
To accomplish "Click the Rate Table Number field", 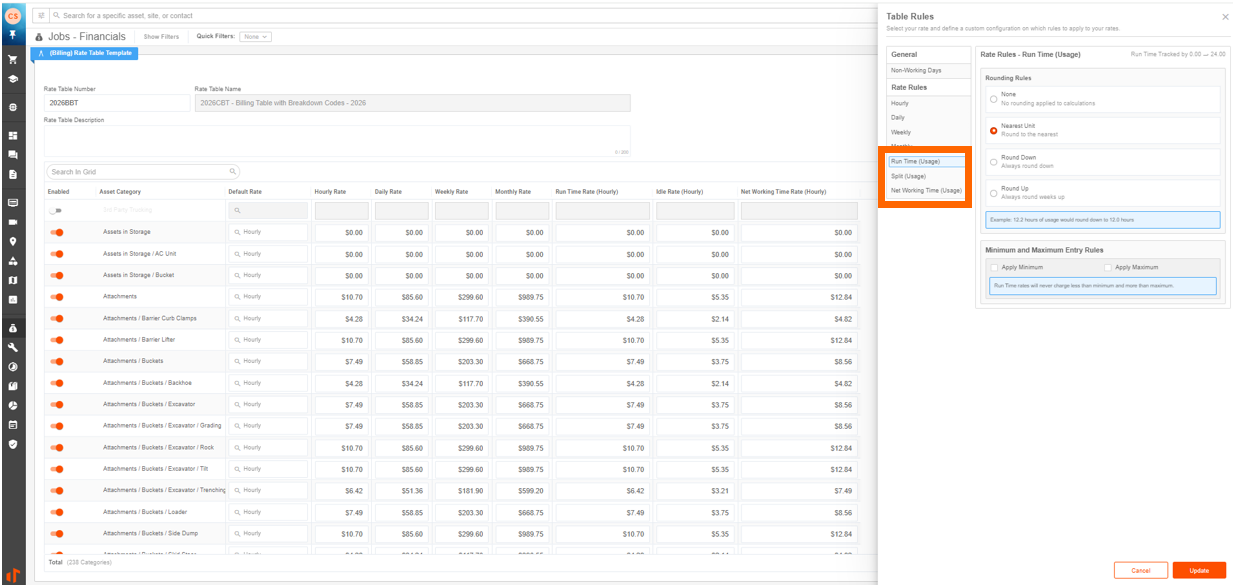I will 117,103.
